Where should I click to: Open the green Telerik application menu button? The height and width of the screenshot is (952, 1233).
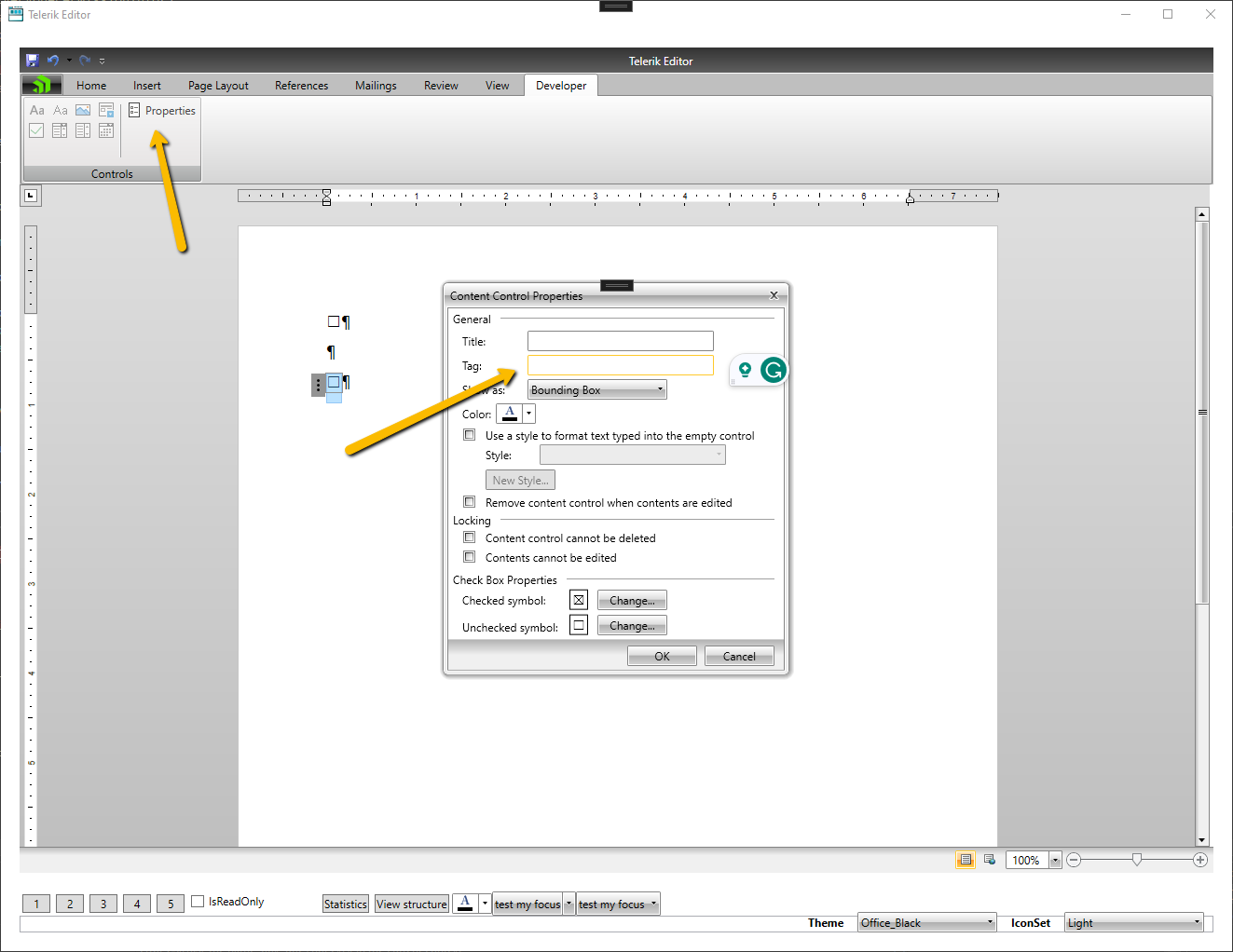(x=42, y=86)
